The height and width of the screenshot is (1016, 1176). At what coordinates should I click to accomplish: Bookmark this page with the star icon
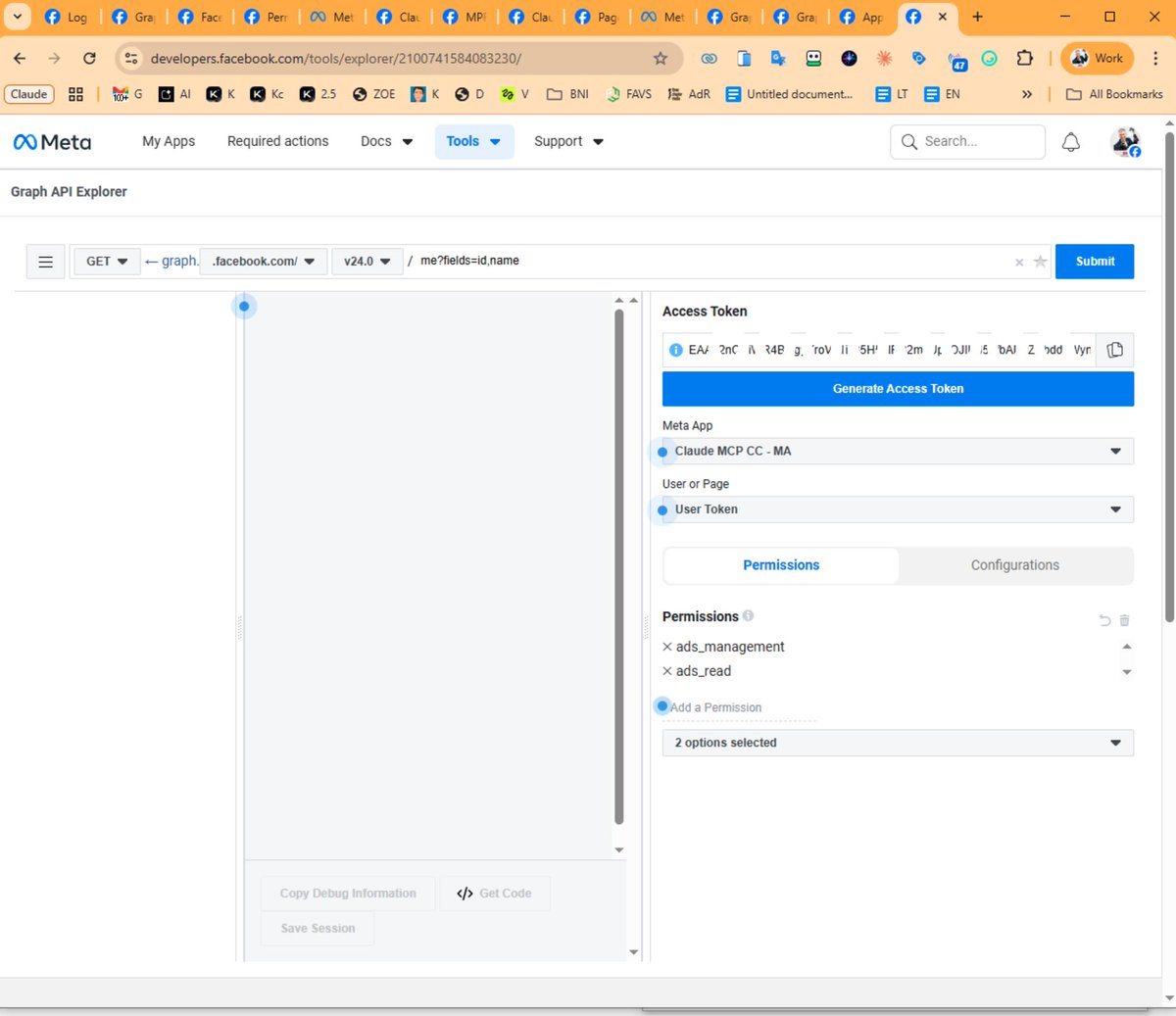point(661,59)
